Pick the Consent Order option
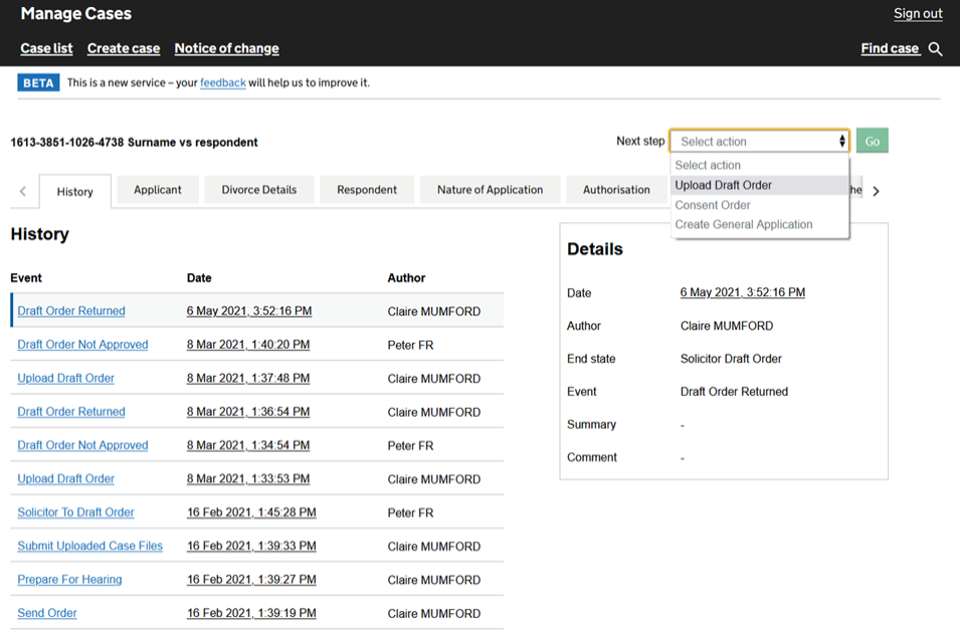This screenshot has width=960, height=640. point(712,205)
